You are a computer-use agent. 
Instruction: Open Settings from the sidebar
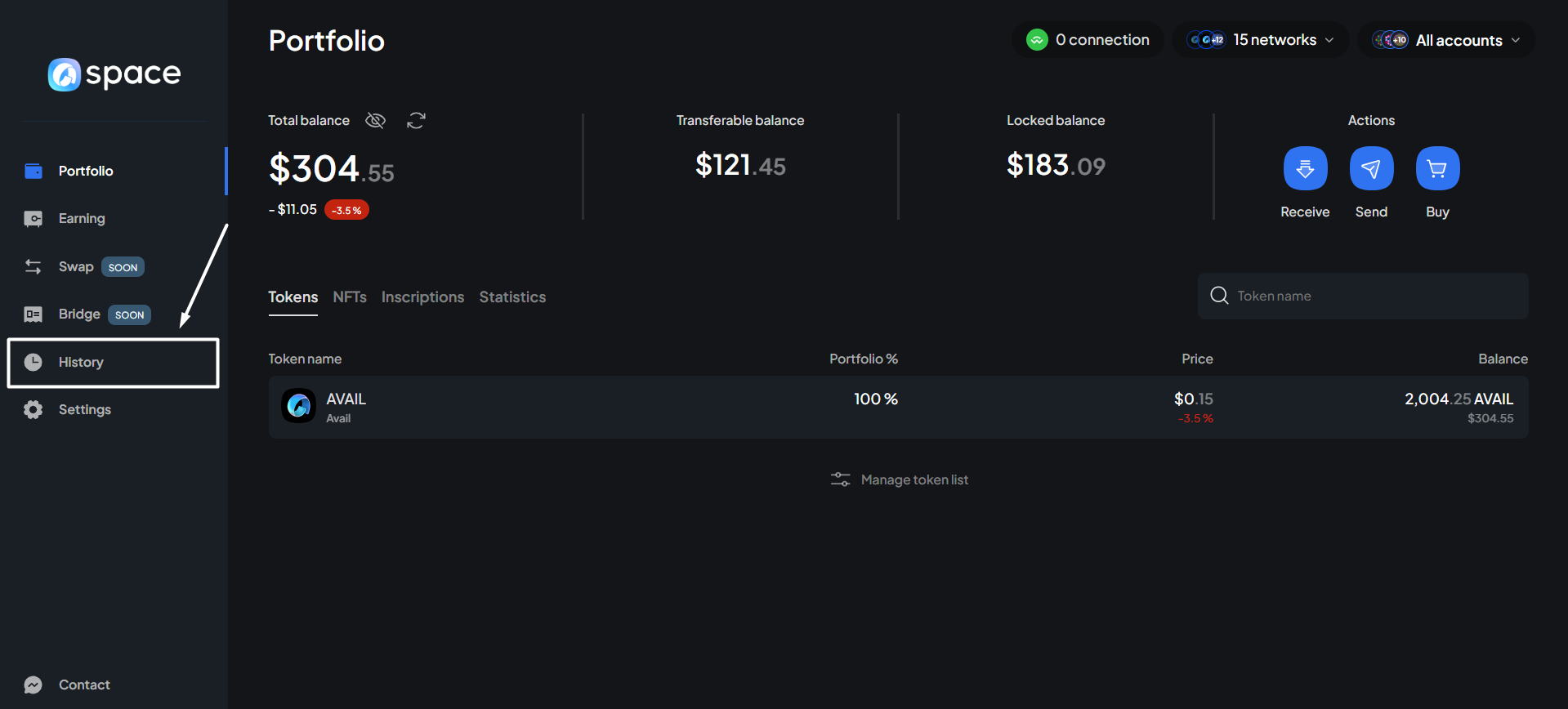84,409
